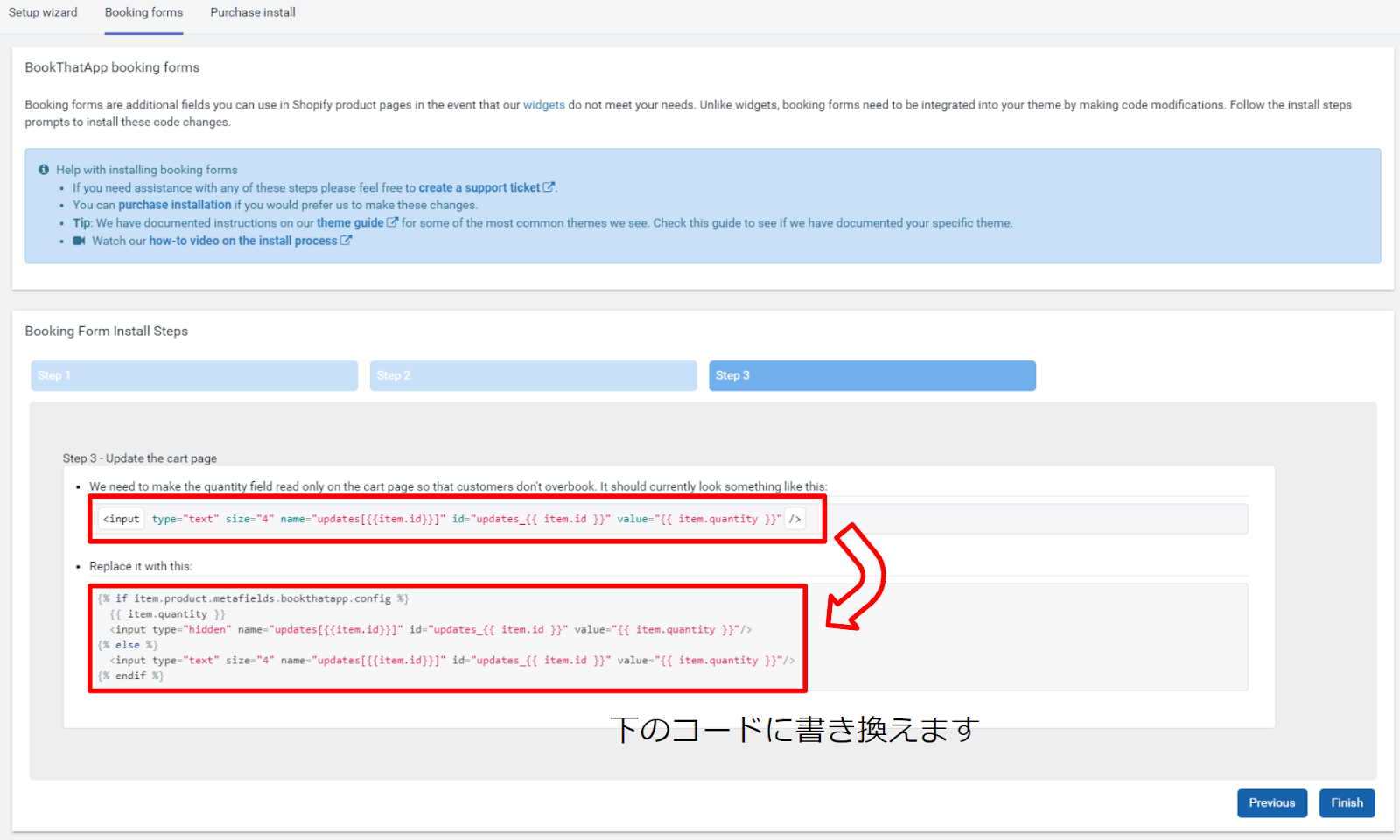
Task: Go to Step 1 of install steps
Action: [x=193, y=375]
